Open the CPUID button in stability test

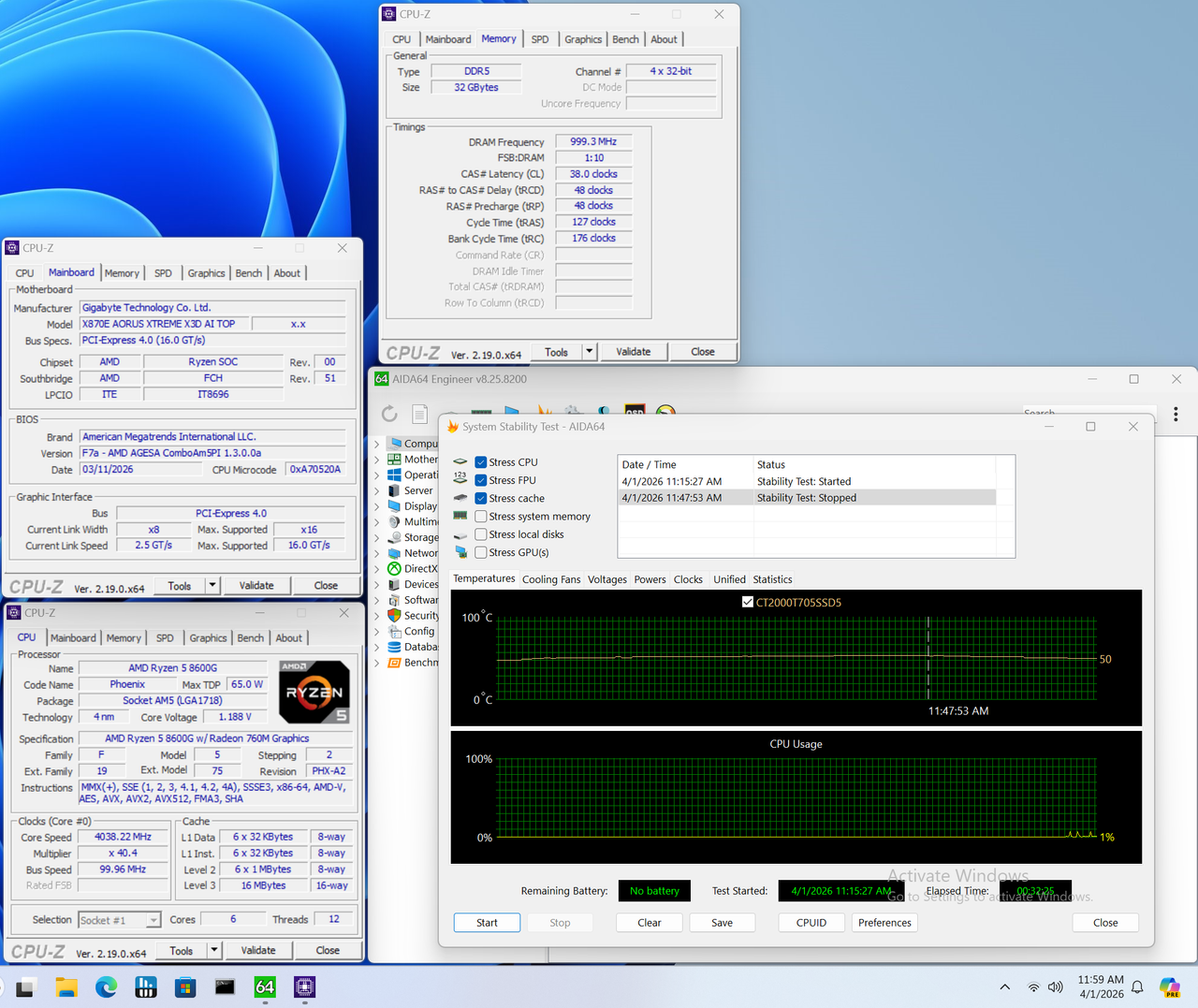pyautogui.click(x=811, y=923)
